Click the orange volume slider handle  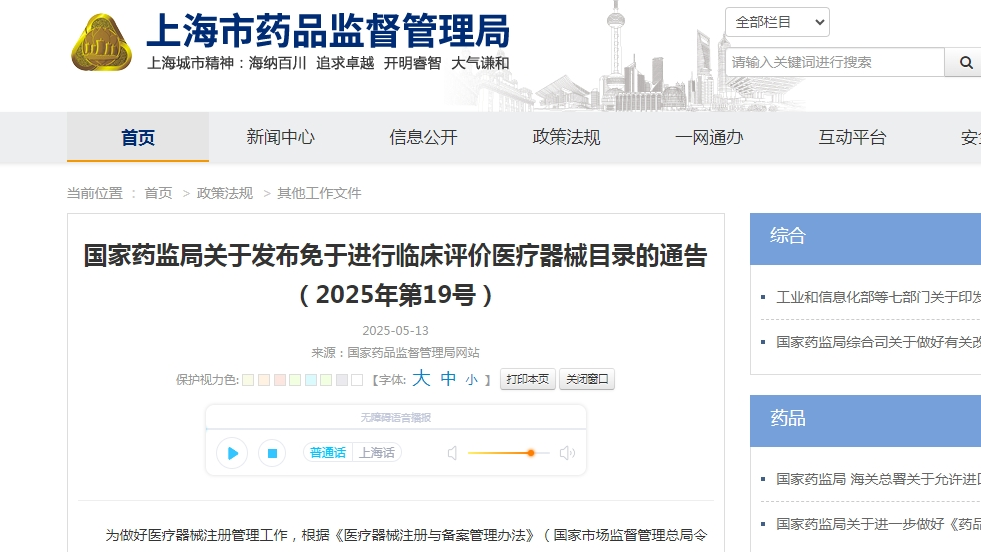[x=531, y=453]
